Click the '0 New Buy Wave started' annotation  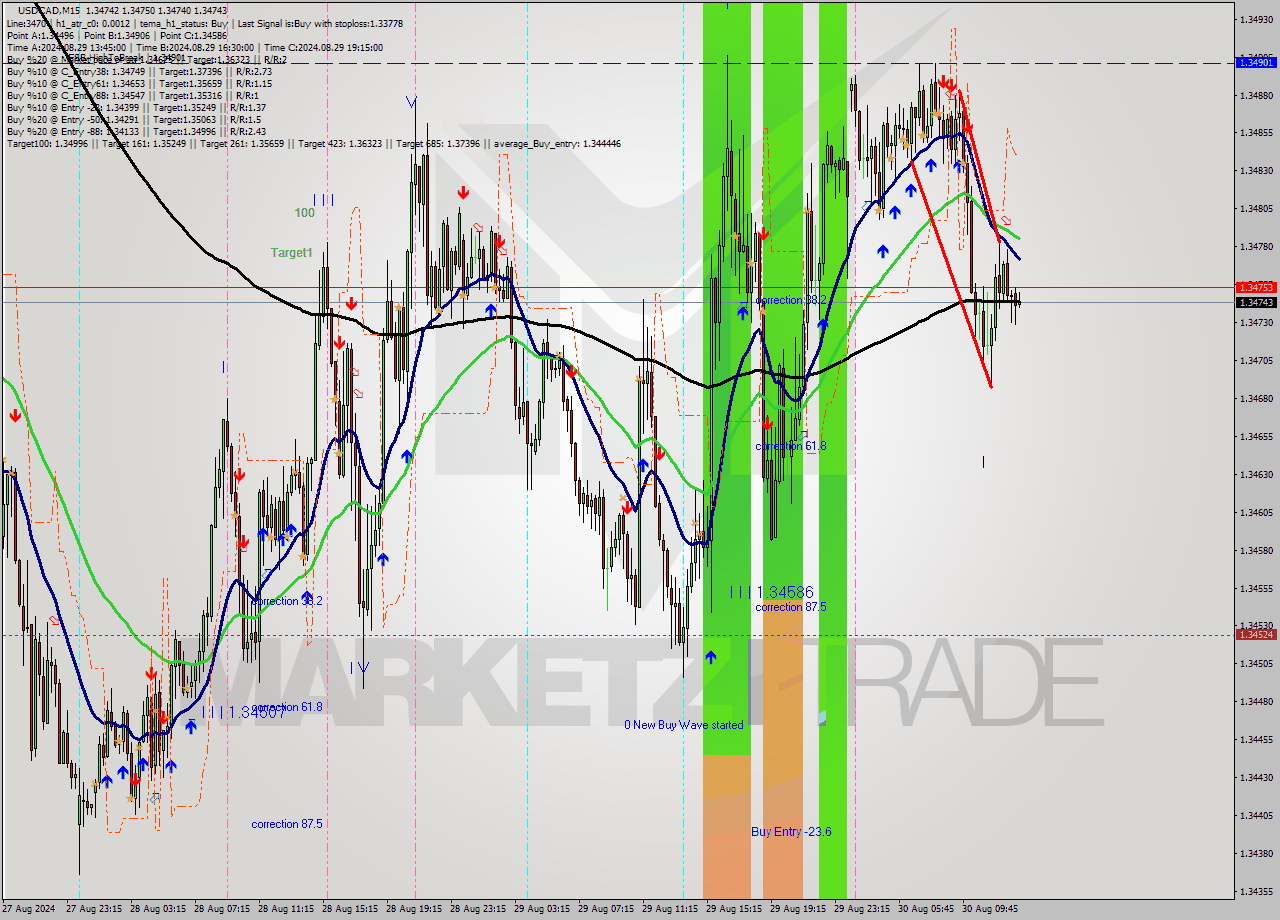(x=684, y=724)
